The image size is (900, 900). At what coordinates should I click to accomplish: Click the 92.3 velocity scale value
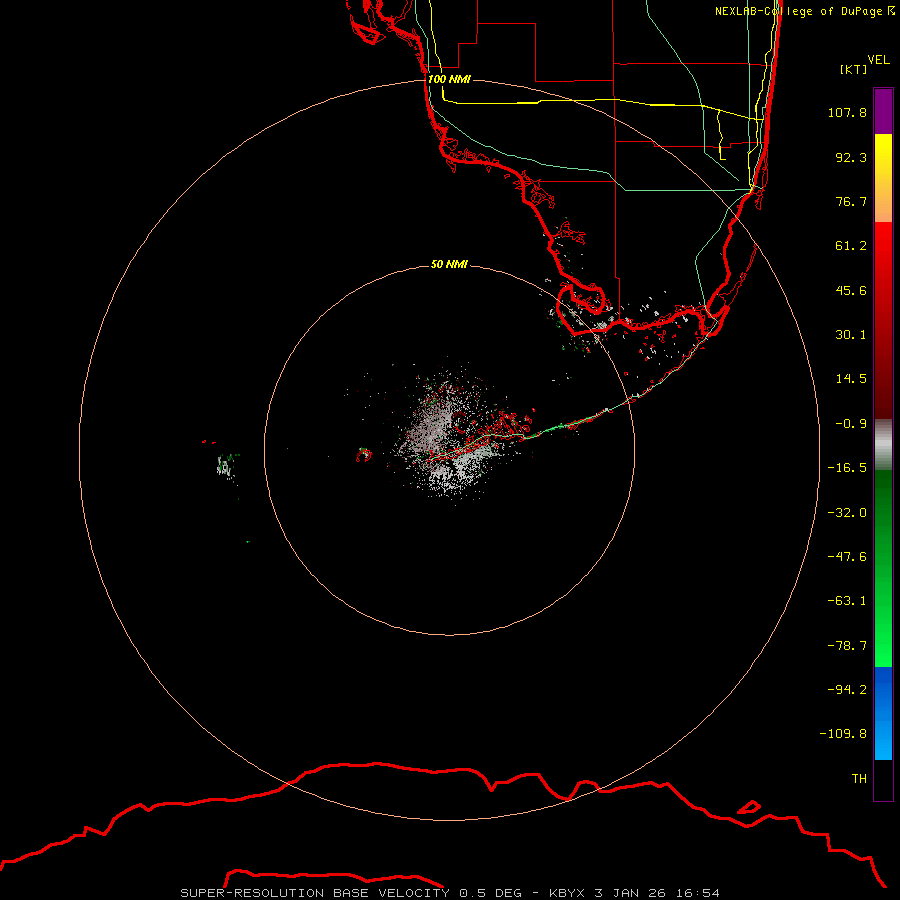[x=851, y=157]
